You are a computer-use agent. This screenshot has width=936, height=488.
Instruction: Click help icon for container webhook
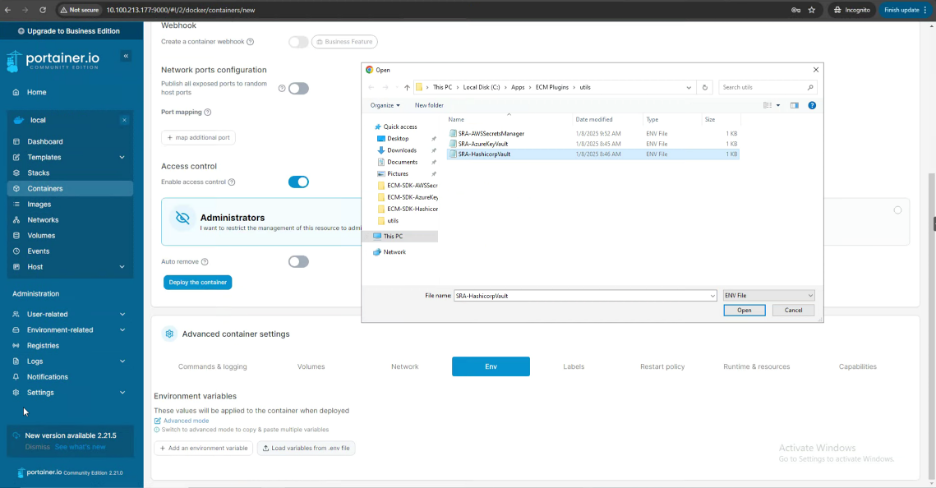(250, 42)
